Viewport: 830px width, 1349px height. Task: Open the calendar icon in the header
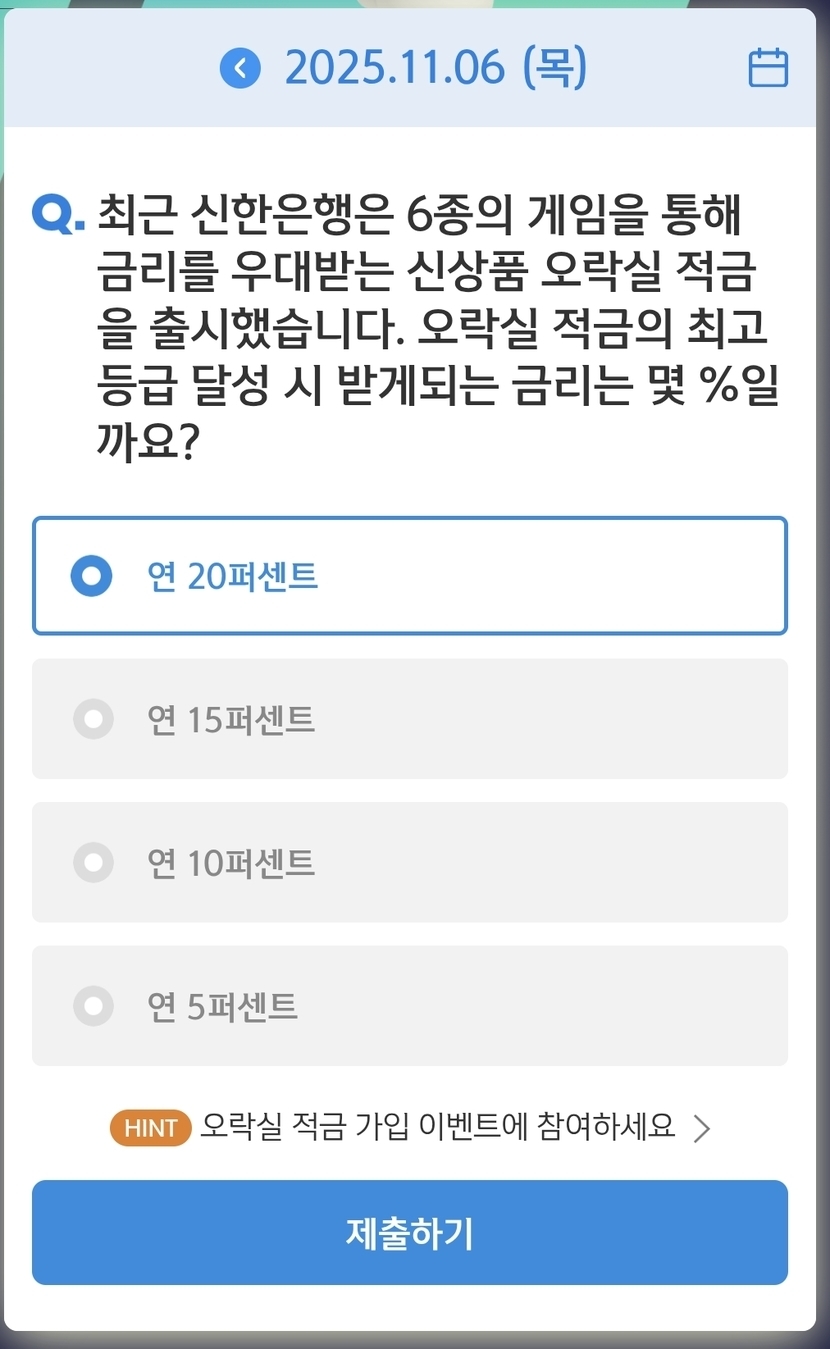pos(768,69)
